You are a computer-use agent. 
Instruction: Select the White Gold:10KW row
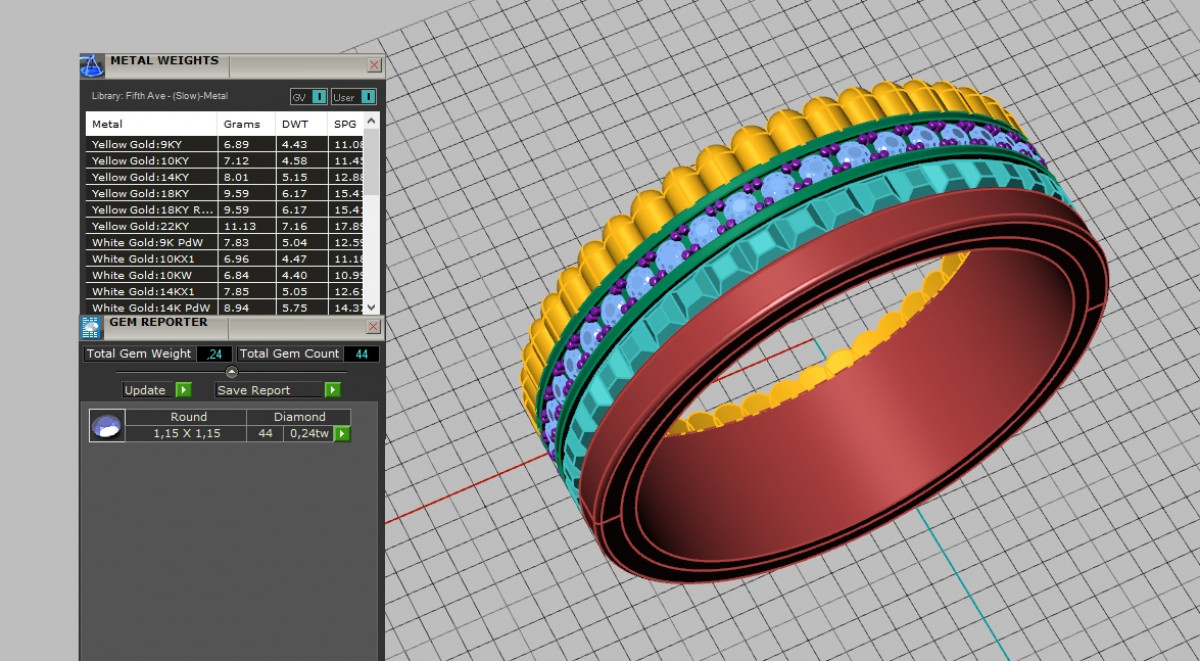(x=152, y=275)
